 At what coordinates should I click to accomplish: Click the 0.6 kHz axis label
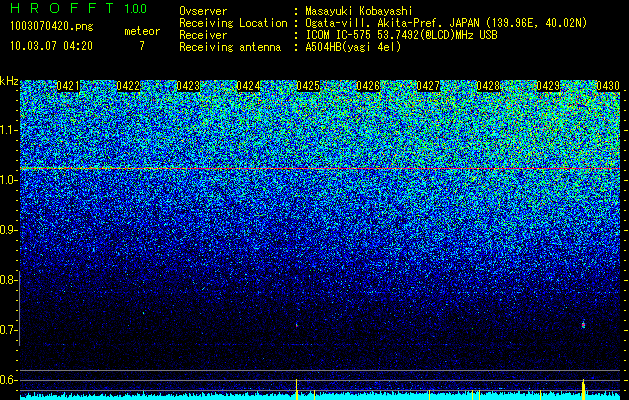click(7, 380)
